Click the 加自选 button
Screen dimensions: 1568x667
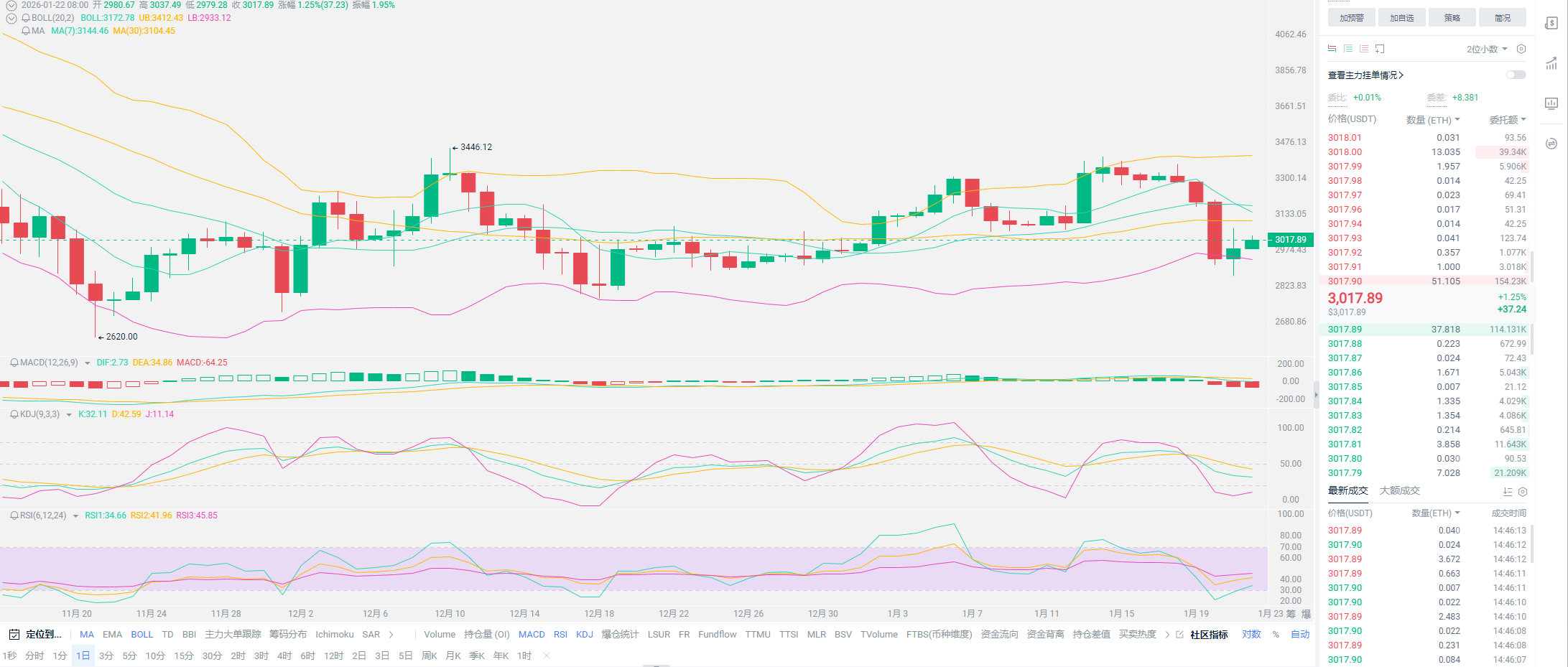coord(1401,18)
